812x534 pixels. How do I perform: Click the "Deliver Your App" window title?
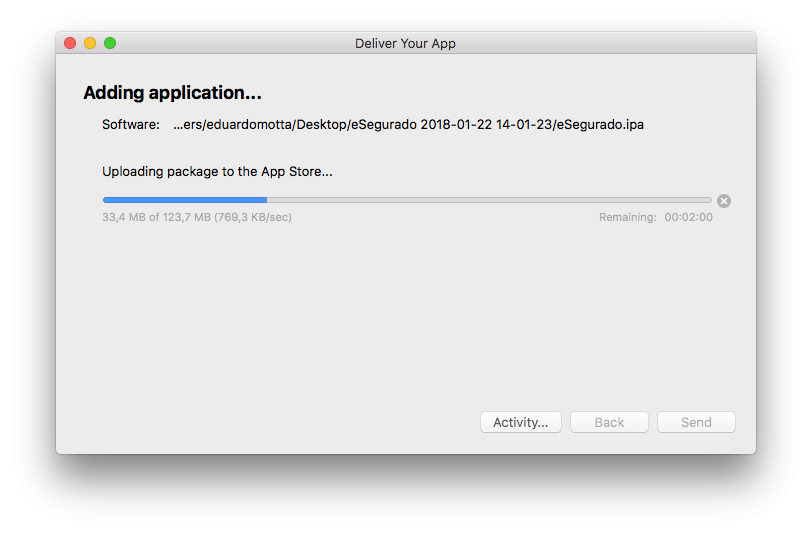coord(405,43)
